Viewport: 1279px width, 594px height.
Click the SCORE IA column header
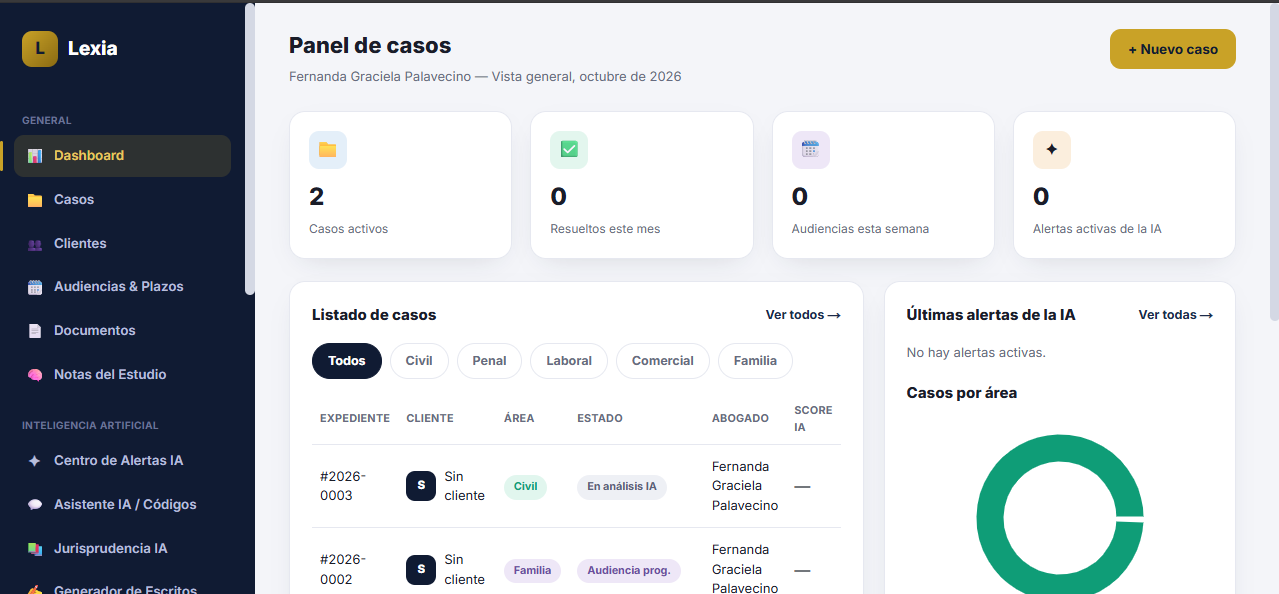[813, 419]
